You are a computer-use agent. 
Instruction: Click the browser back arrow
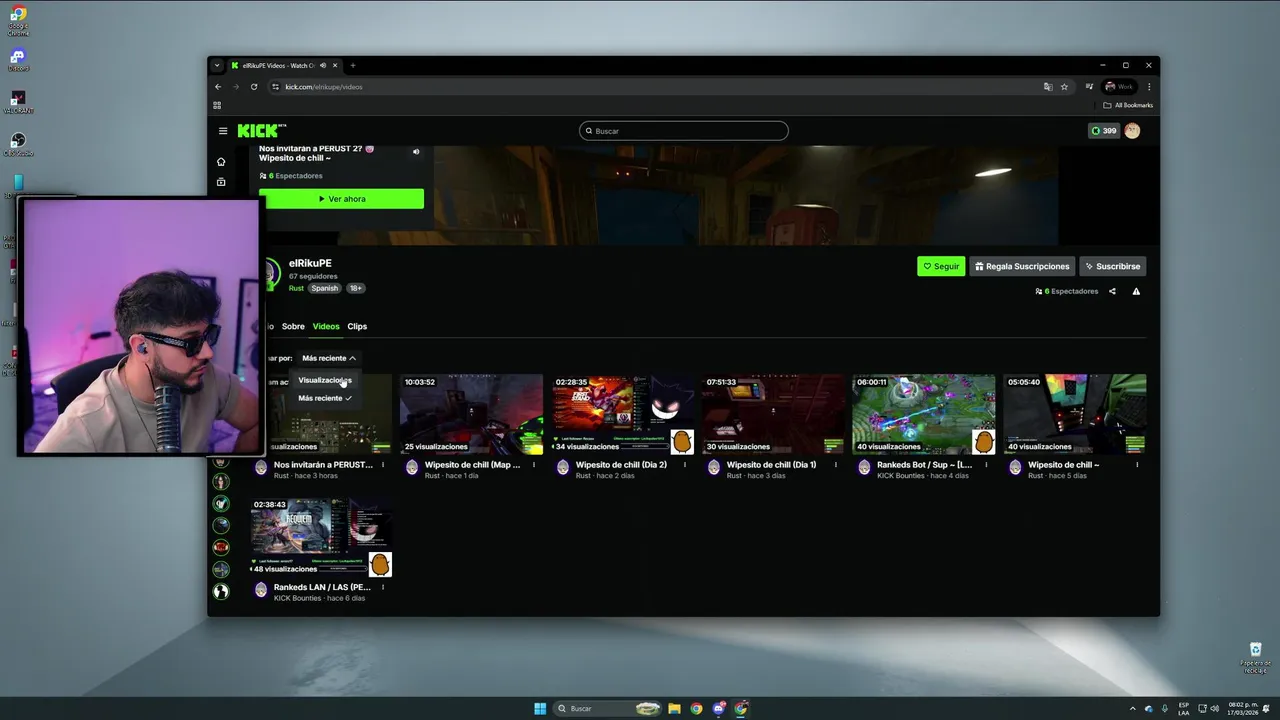[x=218, y=87]
